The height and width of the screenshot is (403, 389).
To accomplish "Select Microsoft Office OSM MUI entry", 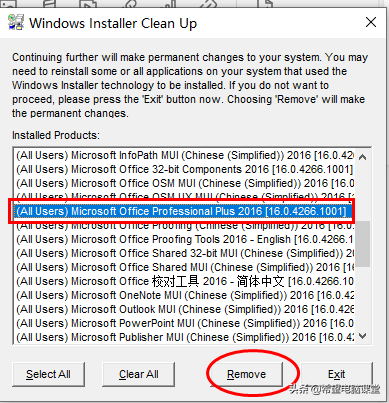I will click(184, 183).
